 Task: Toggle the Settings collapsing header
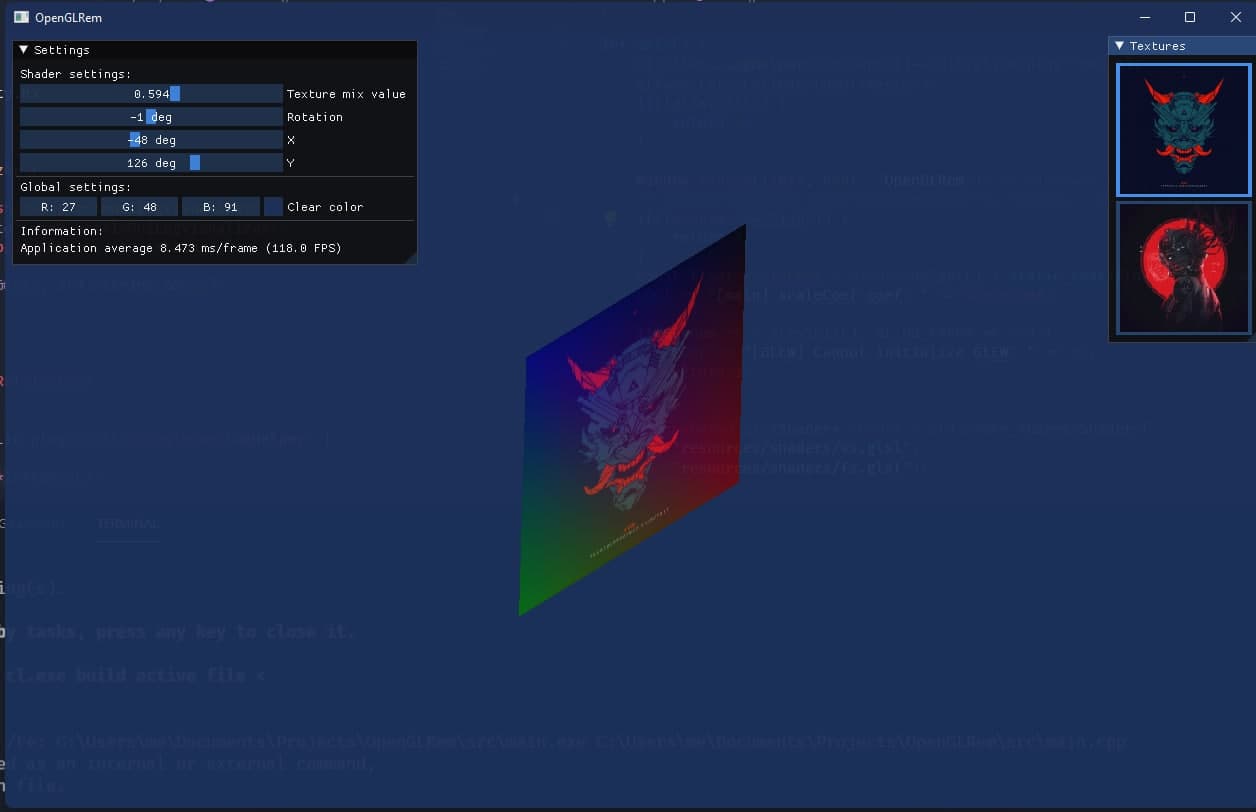(x=60, y=49)
